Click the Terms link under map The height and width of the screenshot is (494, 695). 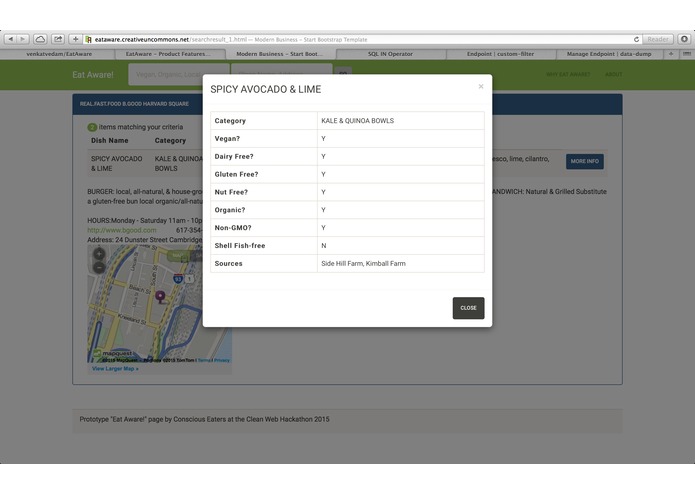tap(204, 360)
